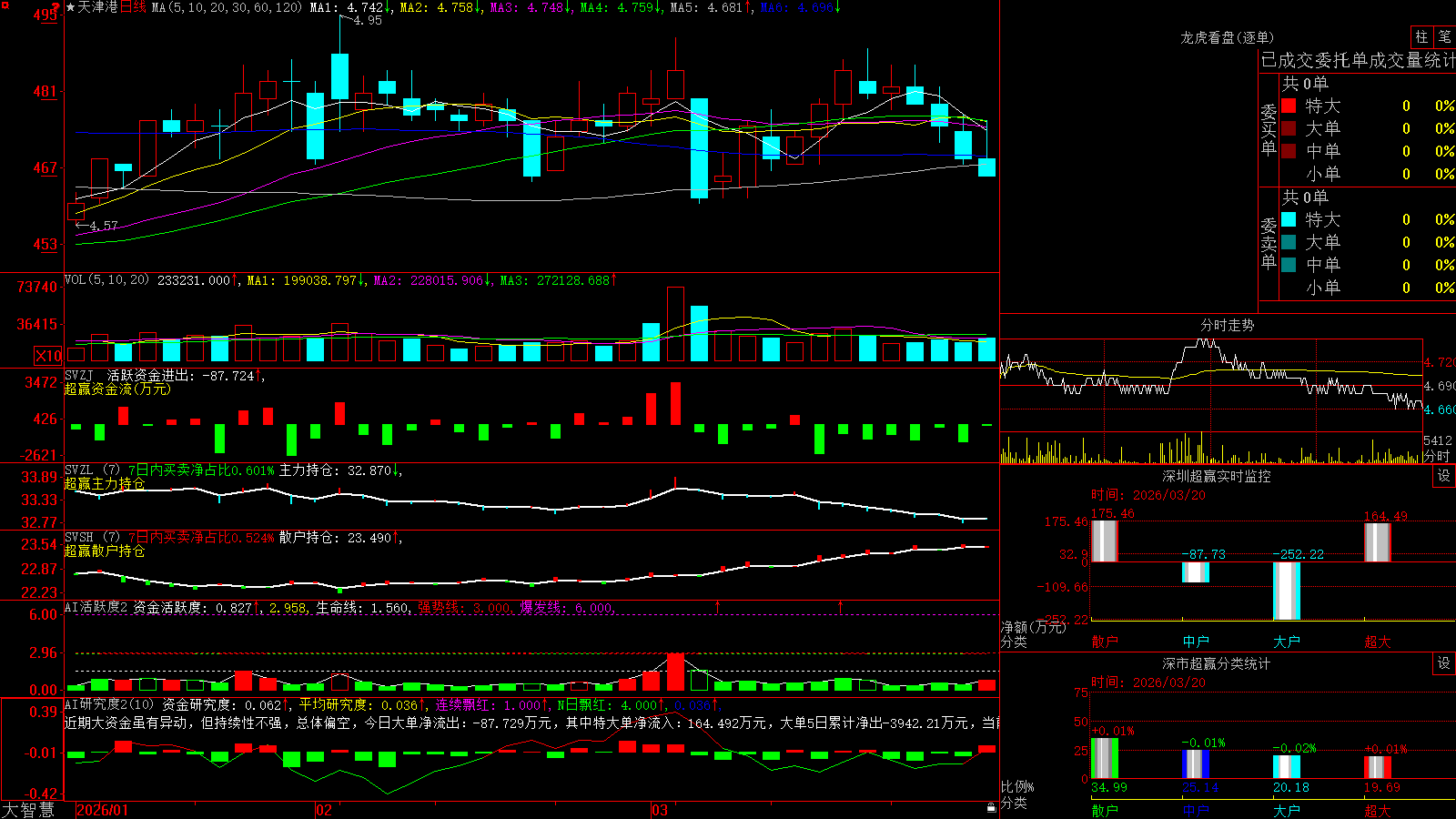This screenshot has width=1456, height=819.
Task: Click the 175.46 散户 bar in the real-time monitor
Action: [x=1105, y=541]
